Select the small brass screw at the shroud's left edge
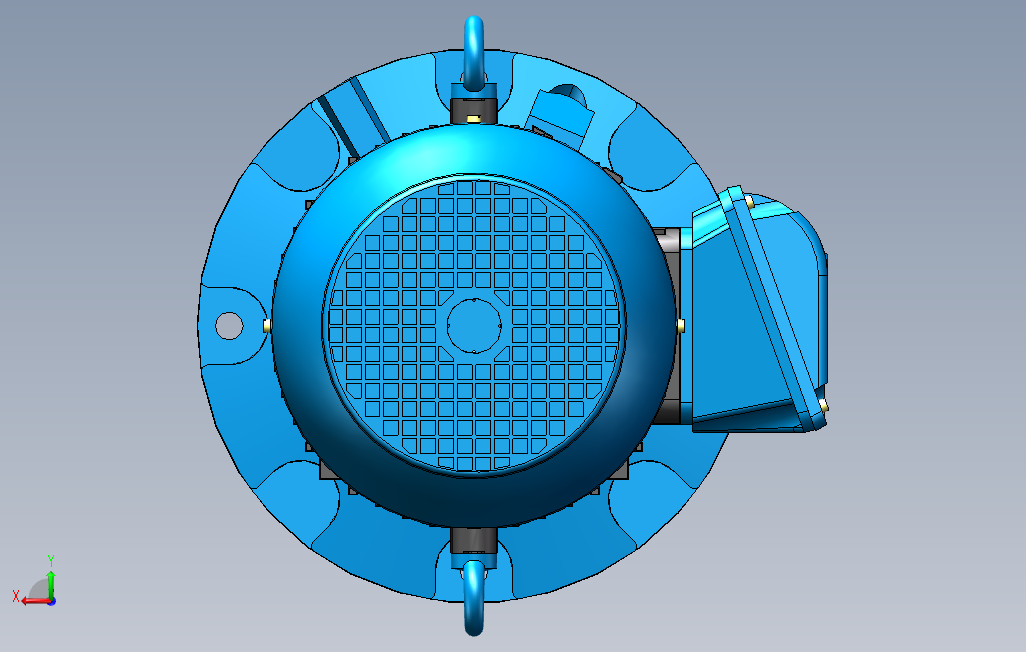The height and width of the screenshot is (652, 1026). [x=267, y=325]
